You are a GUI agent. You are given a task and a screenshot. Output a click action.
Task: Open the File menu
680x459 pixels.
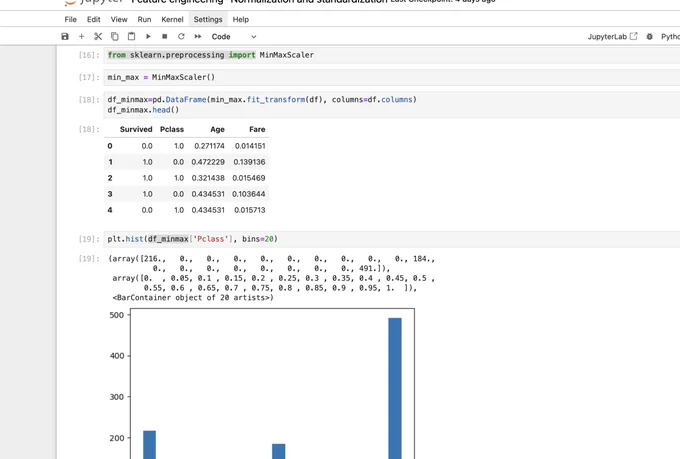click(x=70, y=19)
